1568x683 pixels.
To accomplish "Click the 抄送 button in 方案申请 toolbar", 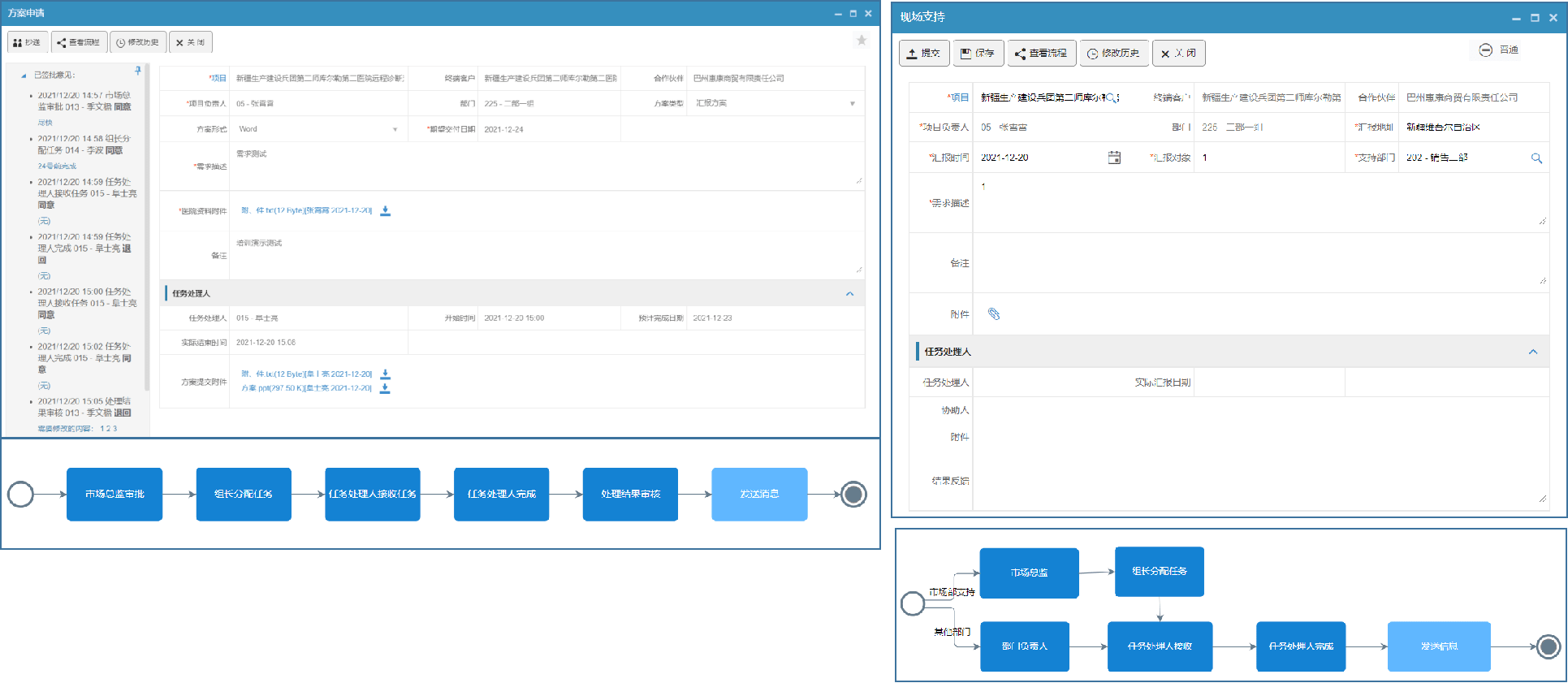I will pos(28,42).
